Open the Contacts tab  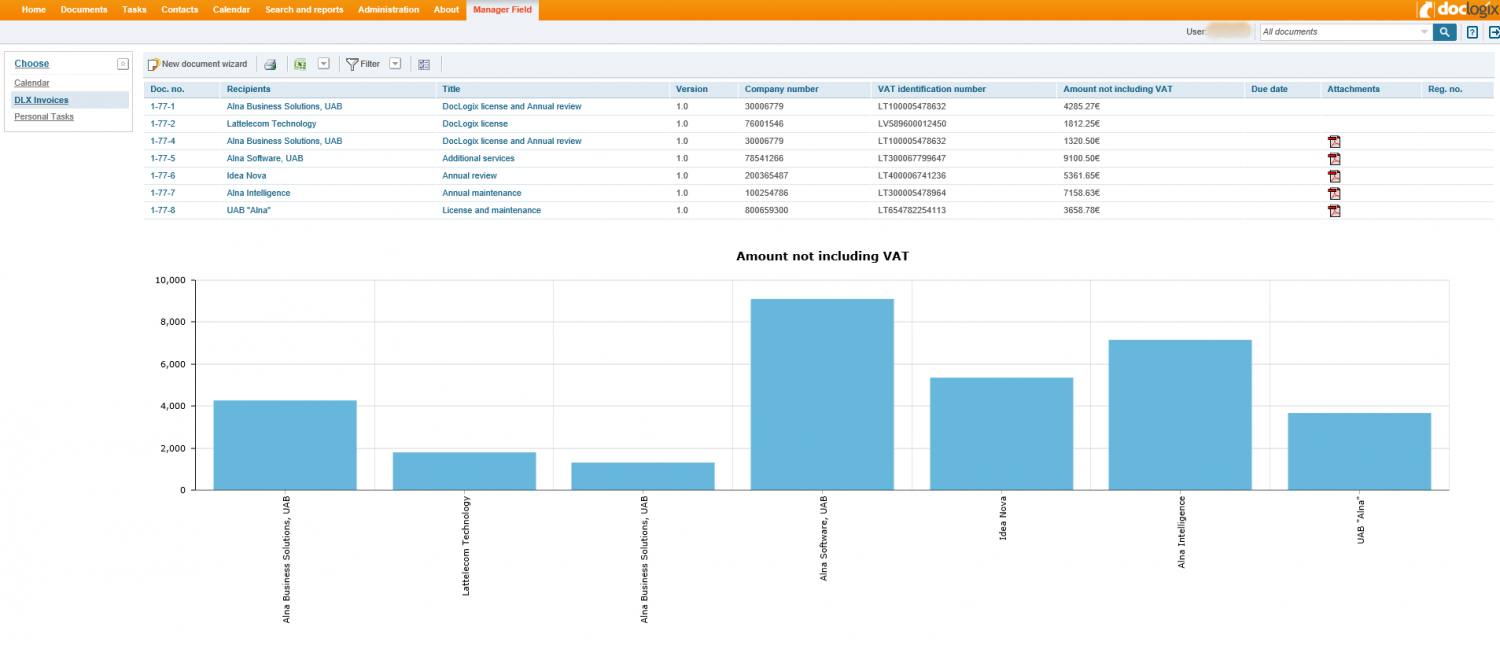(180, 10)
